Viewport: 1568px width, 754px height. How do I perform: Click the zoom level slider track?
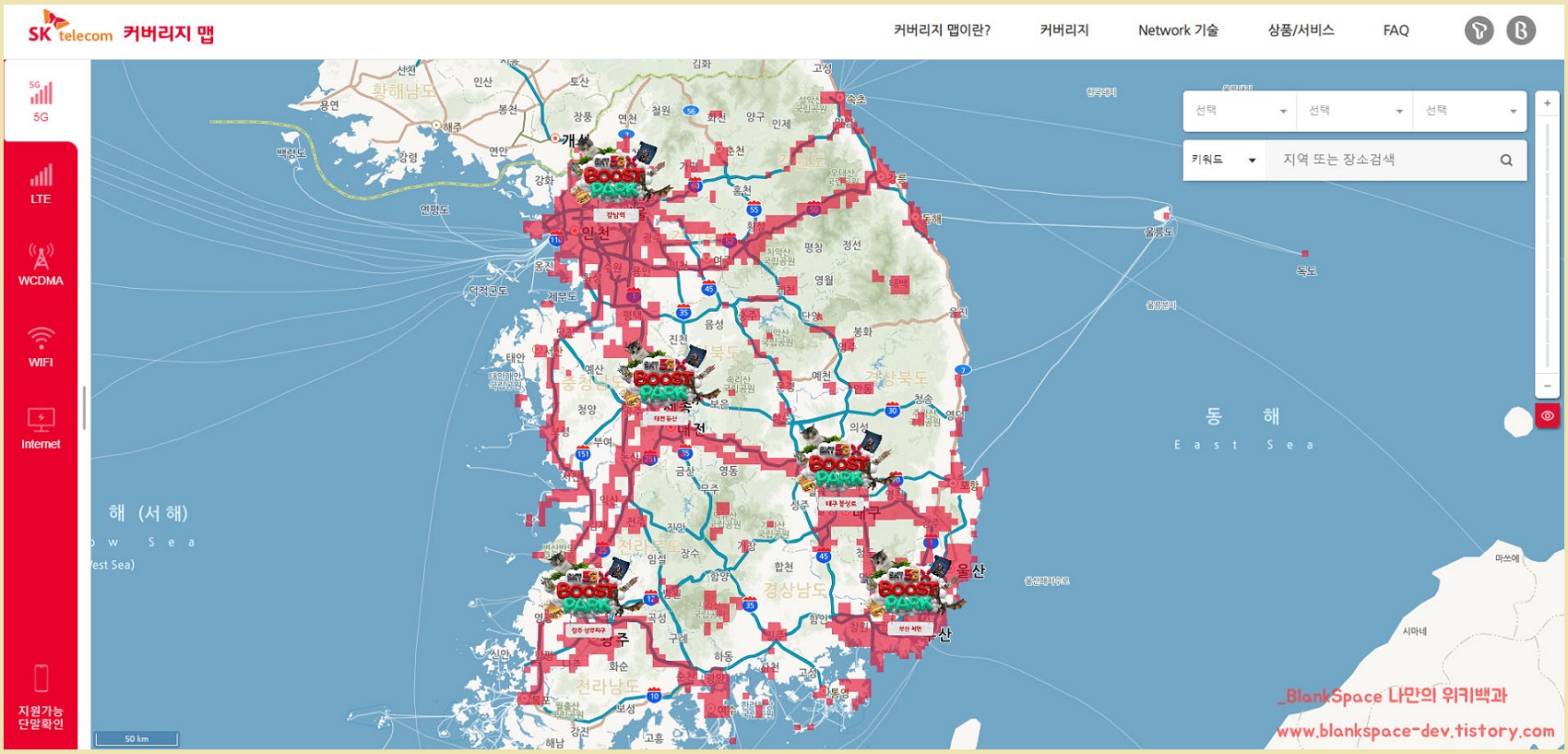[1548, 244]
